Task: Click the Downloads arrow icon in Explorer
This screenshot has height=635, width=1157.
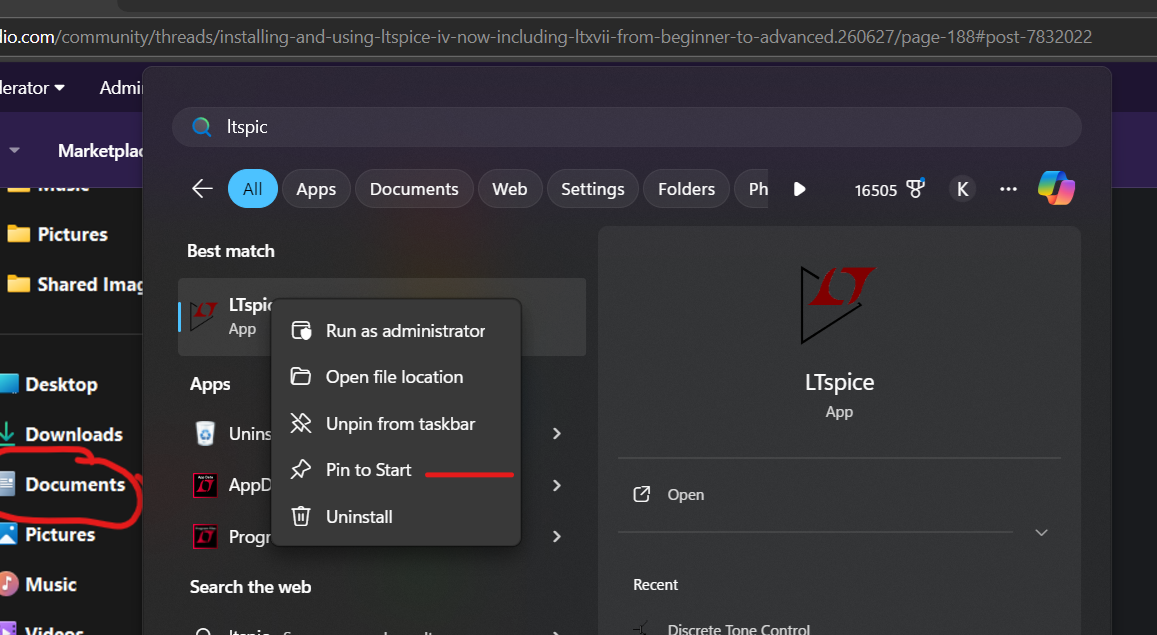Action: [x=7, y=434]
